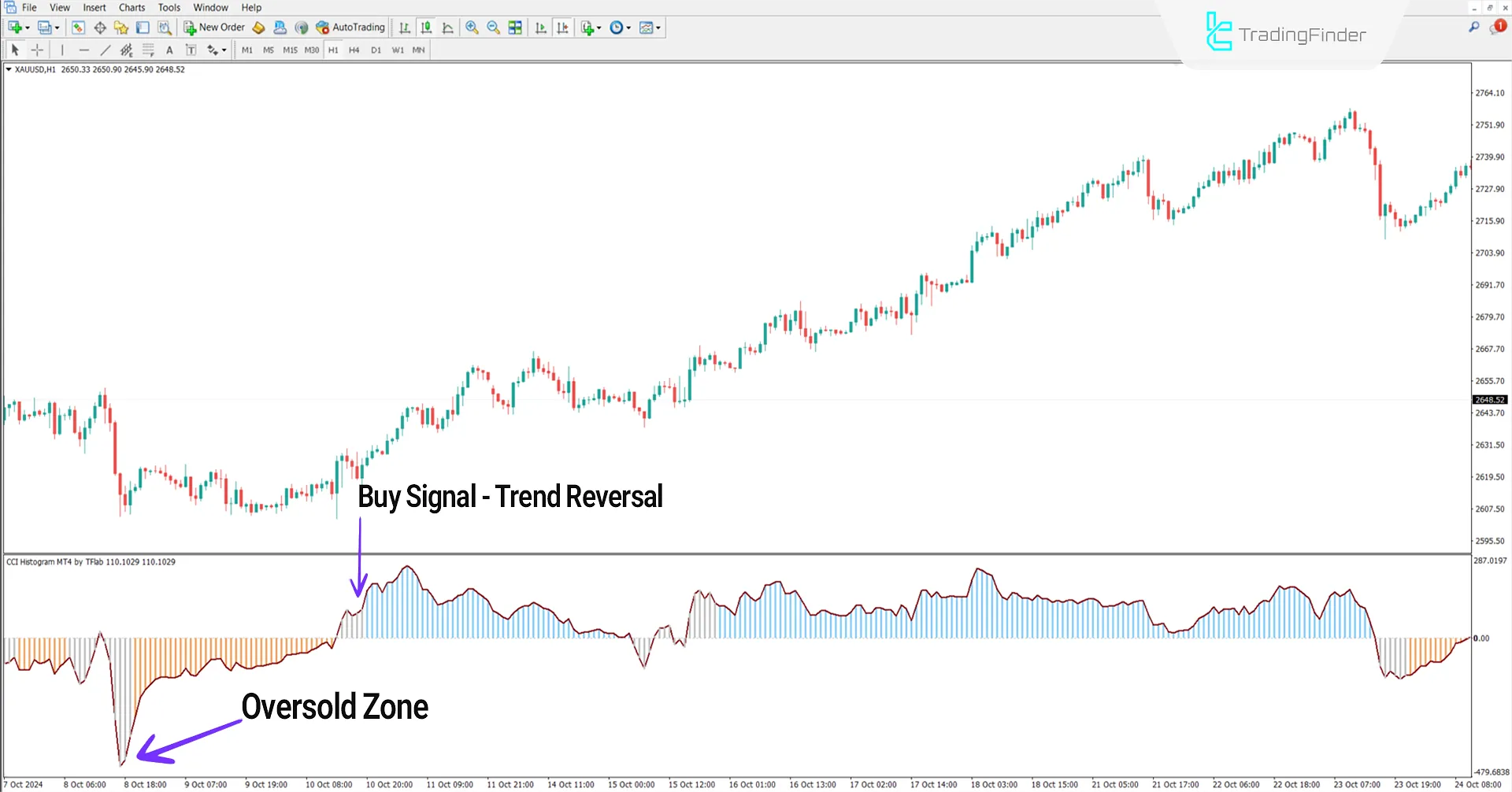
Task: Open the Window menu
Action: pos(210,8)
